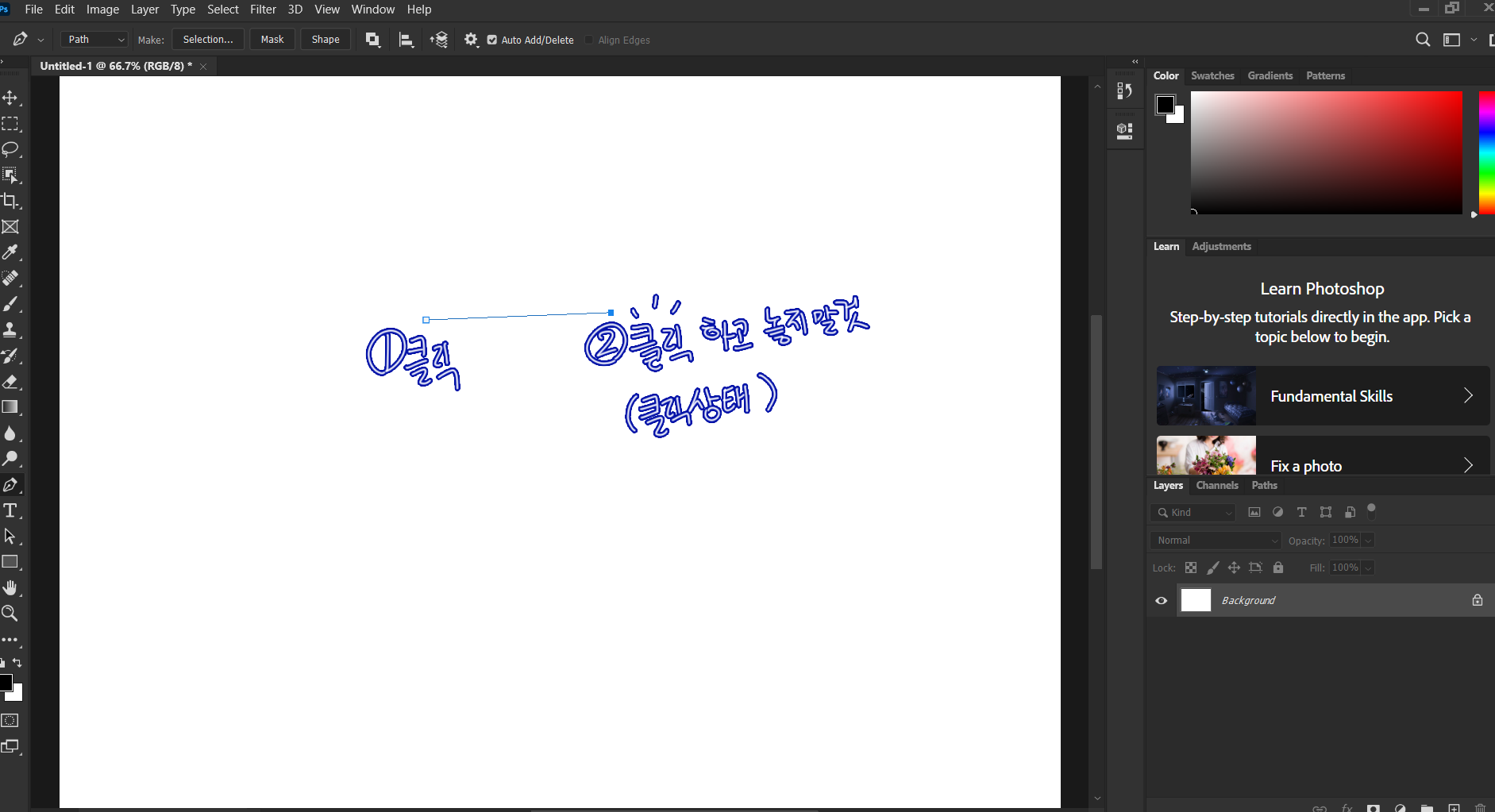Open the Filter menu
This screenshot has height=812, width=1495.
263,10
